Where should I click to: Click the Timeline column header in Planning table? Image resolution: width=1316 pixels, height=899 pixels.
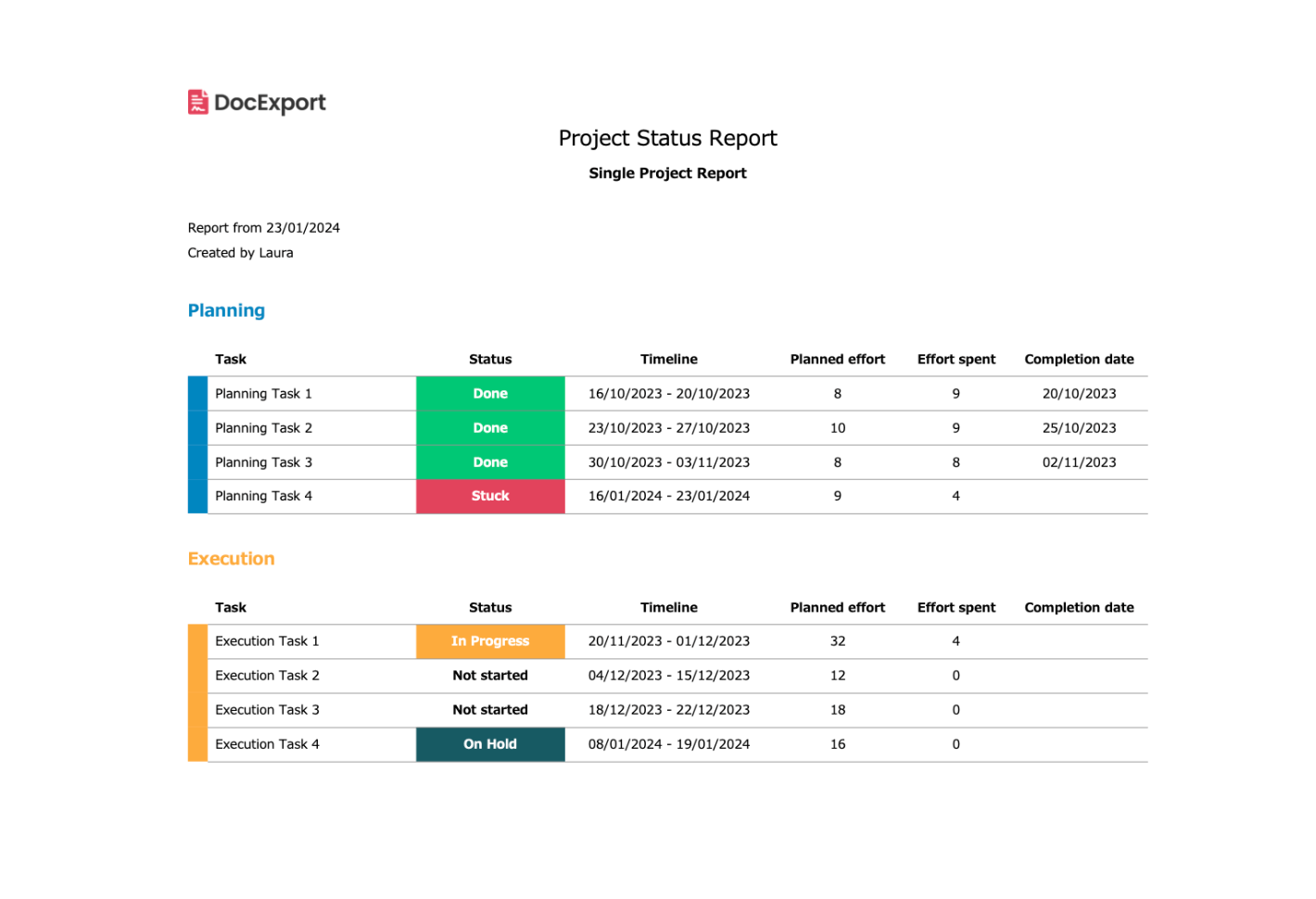[669, 360]
